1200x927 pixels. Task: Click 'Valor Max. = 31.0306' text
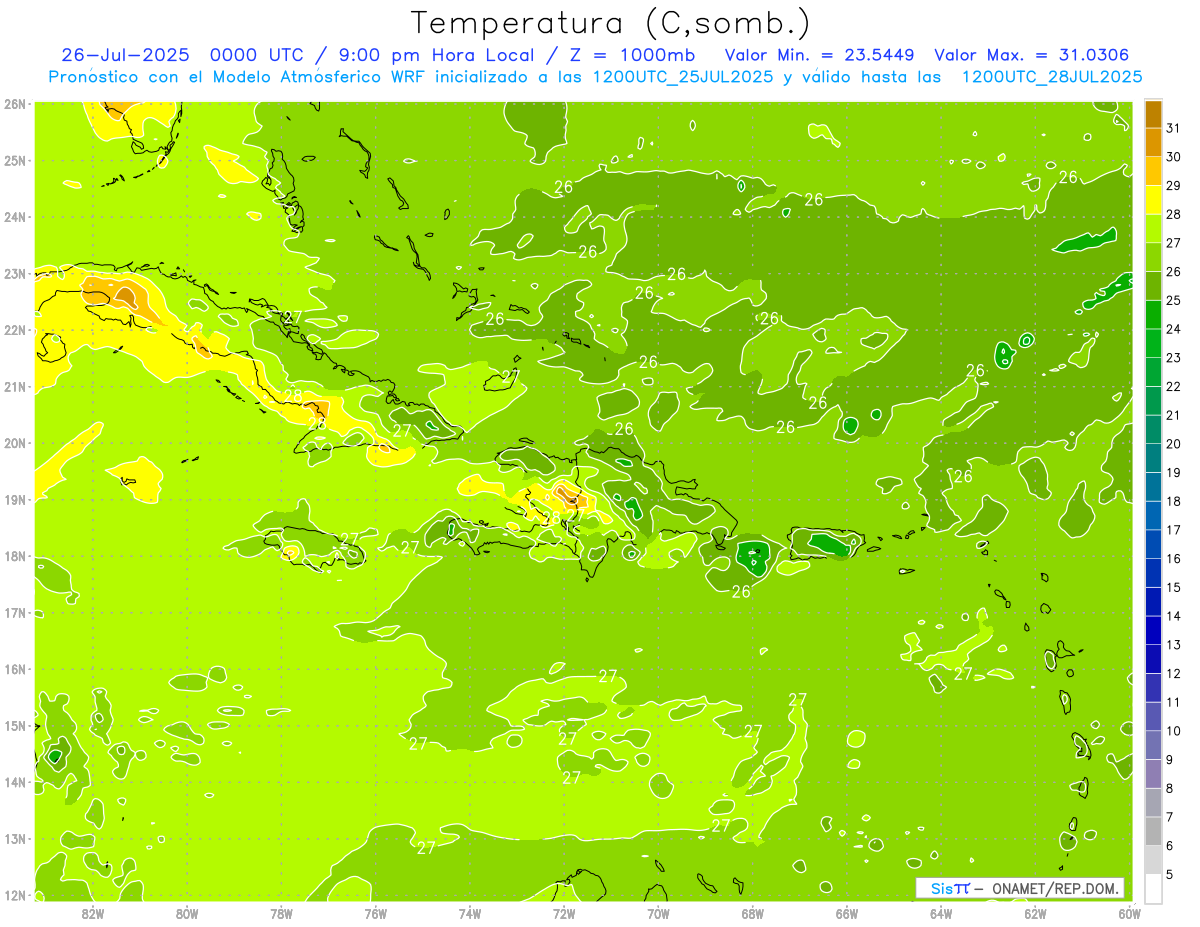point(1032,55)
